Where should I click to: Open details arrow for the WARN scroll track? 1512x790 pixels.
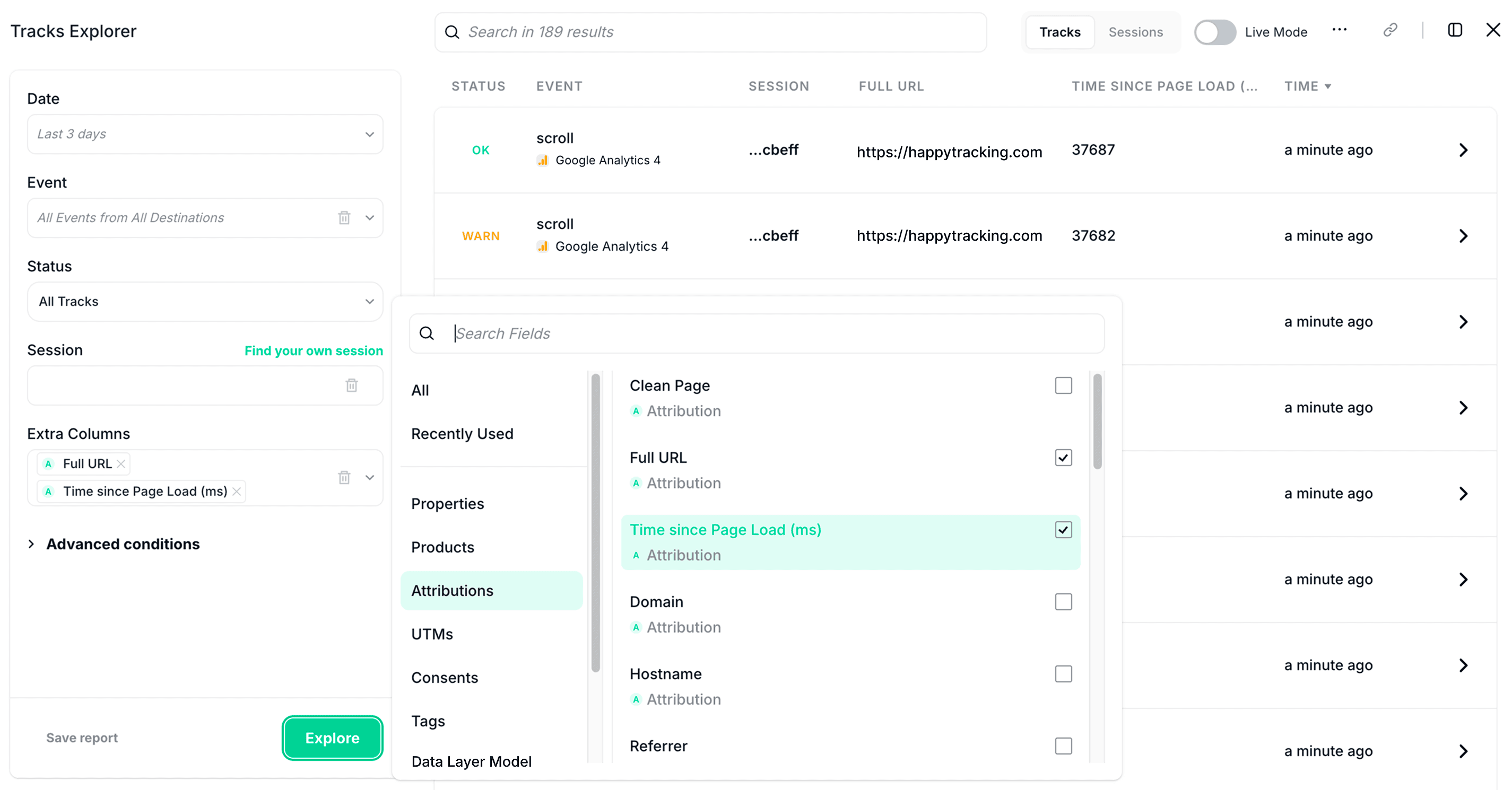point(1463,236)
